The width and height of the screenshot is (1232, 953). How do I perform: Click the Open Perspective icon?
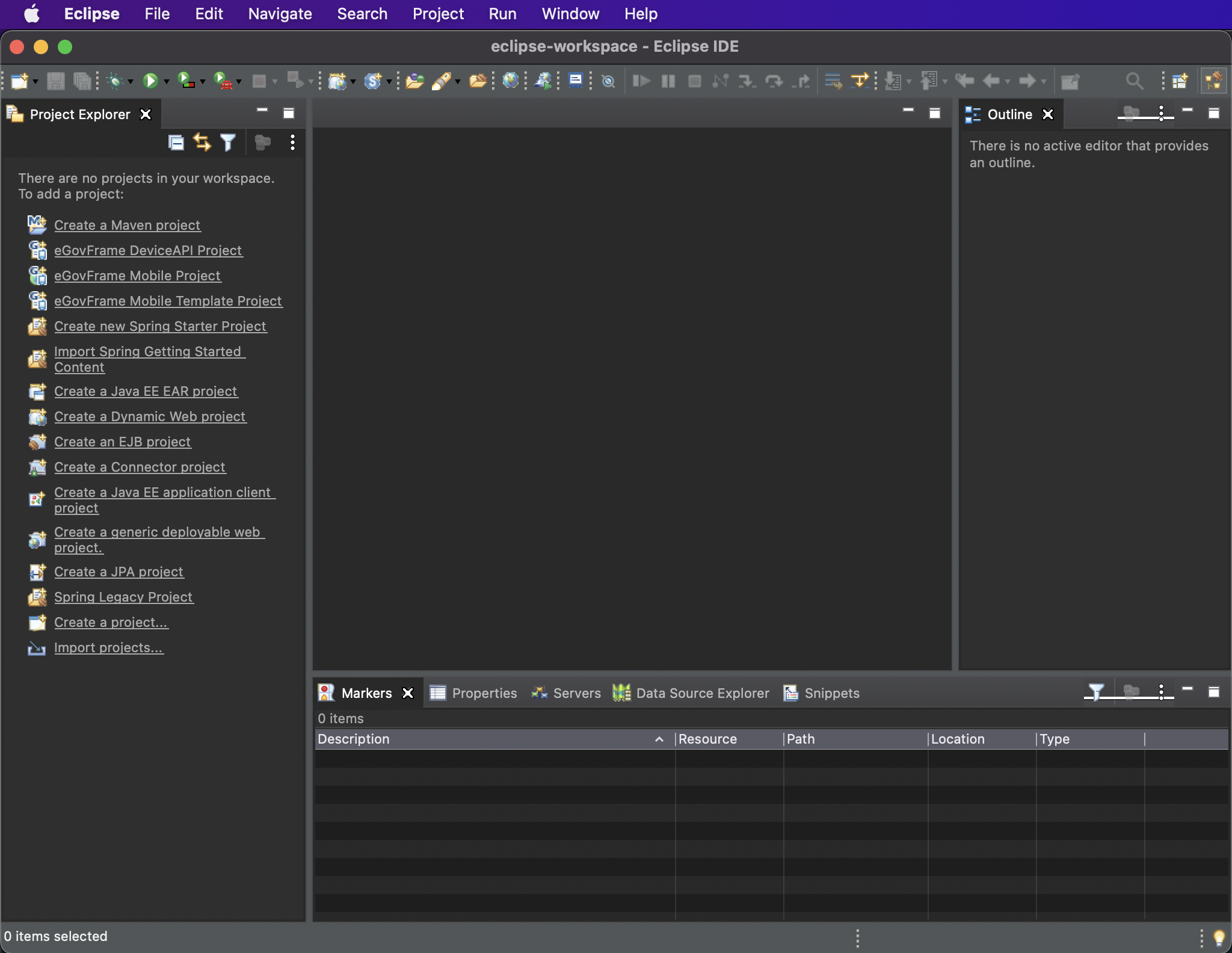(x=1180, y=81)
